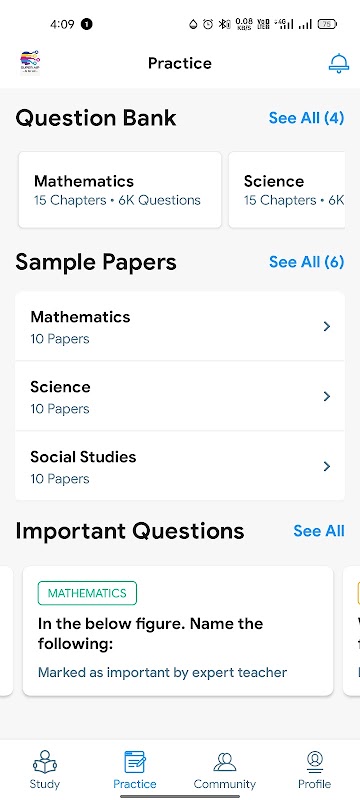Open the Study tab icon
Screen dimensions: 360x800
[x=45, y=762]
